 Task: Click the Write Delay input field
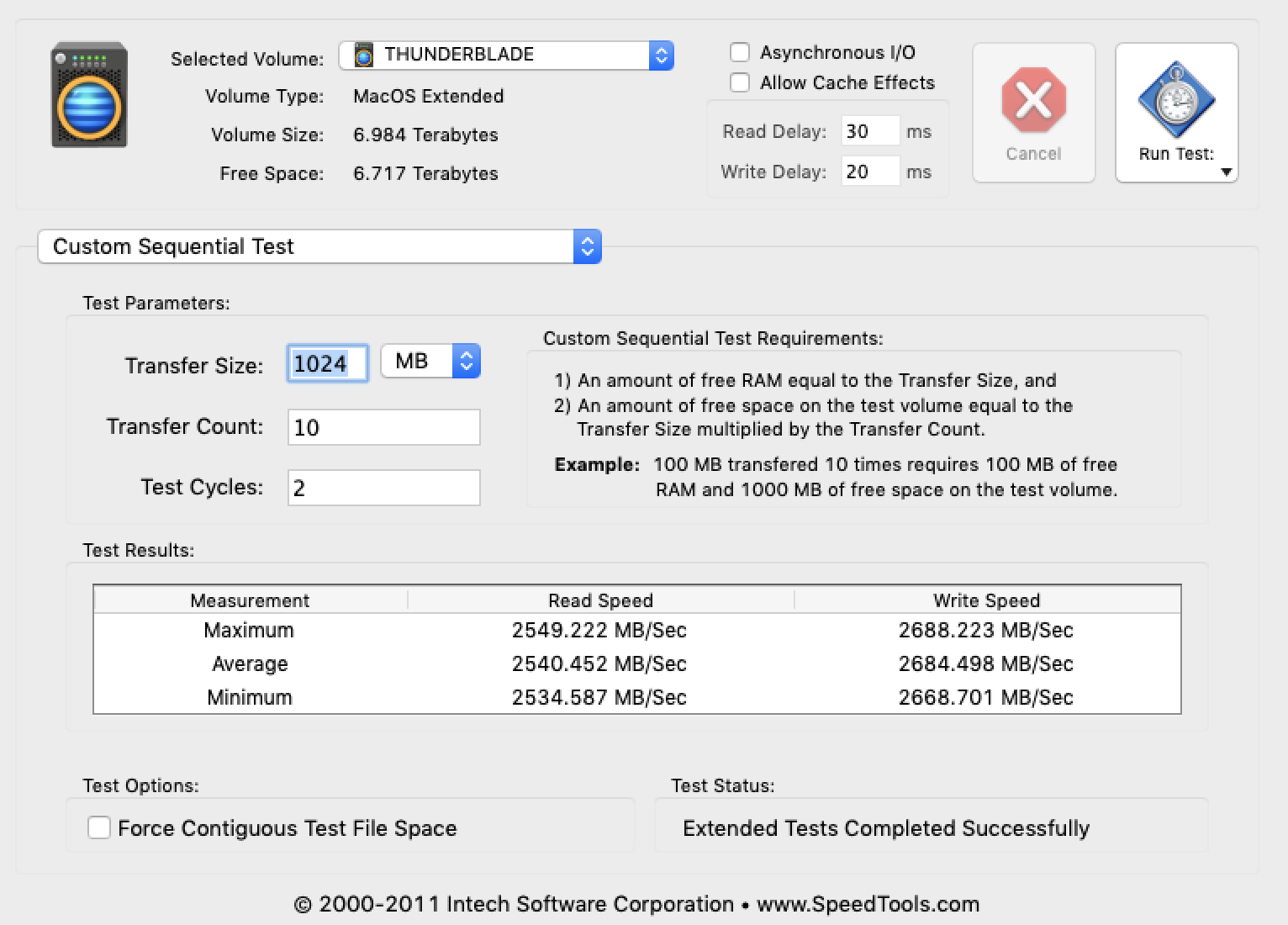coord(869,172)
